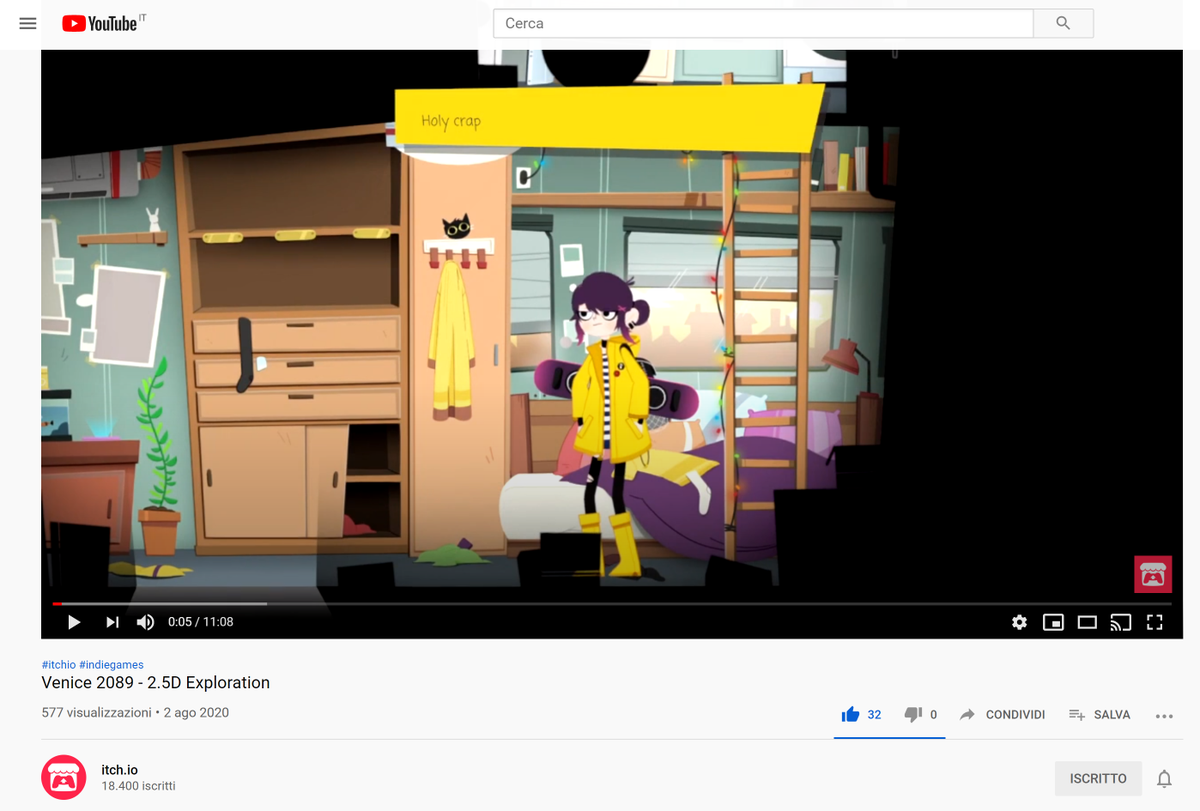This screenshot has width=1200, height=811.
Task: Cast video to TV
Action: coord(1121,622)
